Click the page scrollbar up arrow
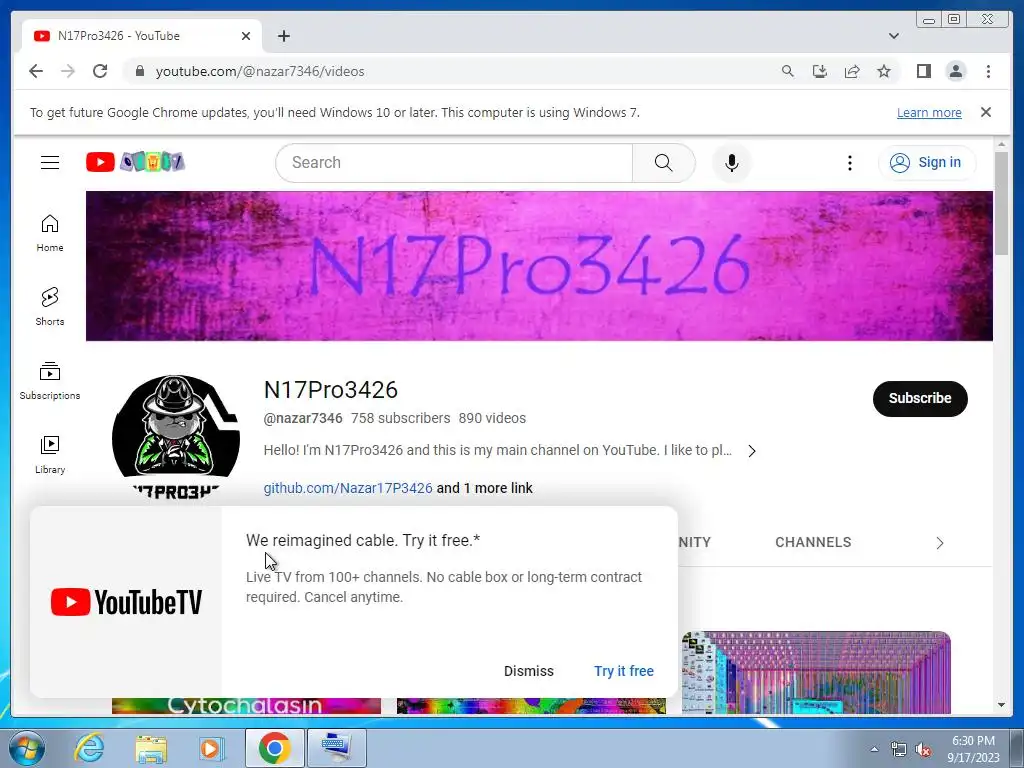Viewport: 1024px width, 768px height. click(x=1001, y=144)
